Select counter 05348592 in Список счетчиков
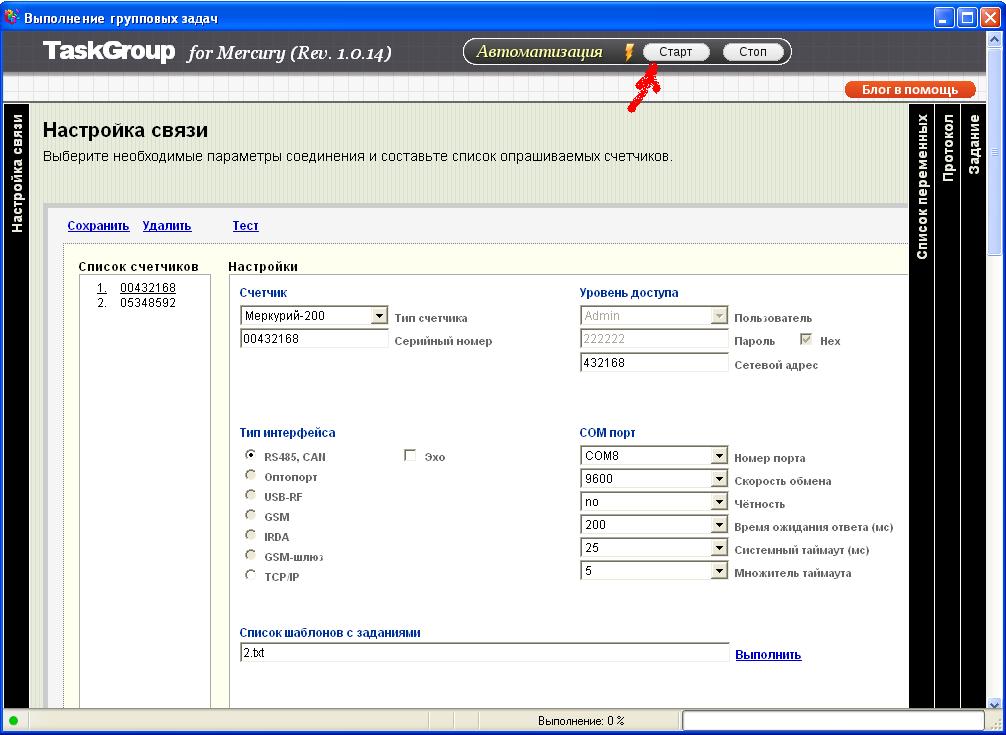 point(148,303)
